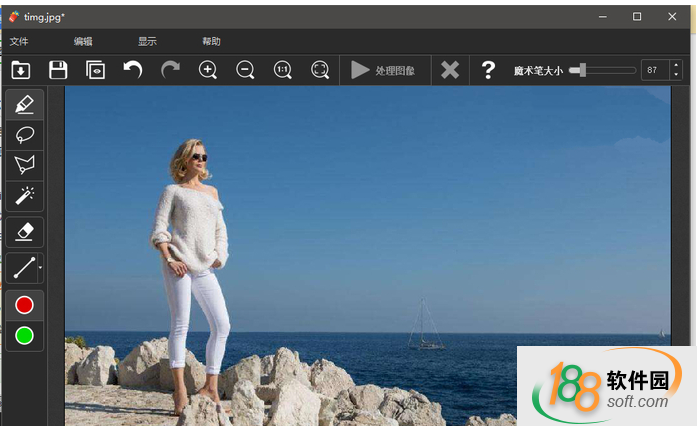Image resolution: width=697 pixels, height=426 pixels.
Task: Pick the eraser tool
Action: point(25,232)
